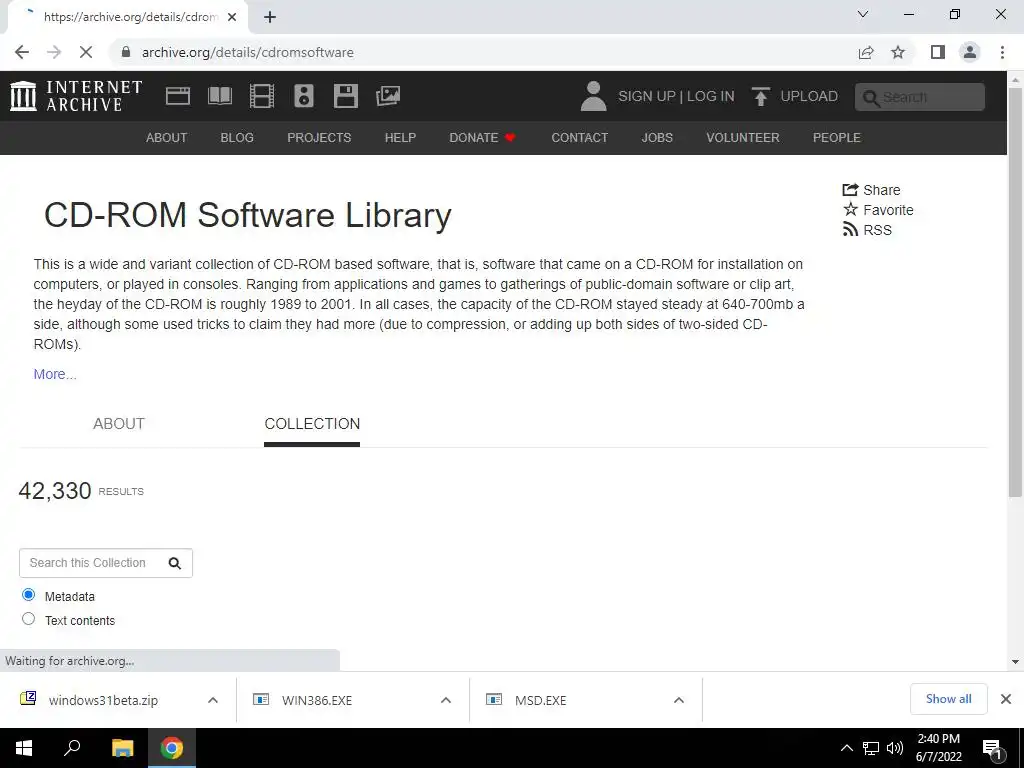Select the Text contents radio button
Image resolution: width=1024 pixels, height=768 pixels.
point(28,618)
